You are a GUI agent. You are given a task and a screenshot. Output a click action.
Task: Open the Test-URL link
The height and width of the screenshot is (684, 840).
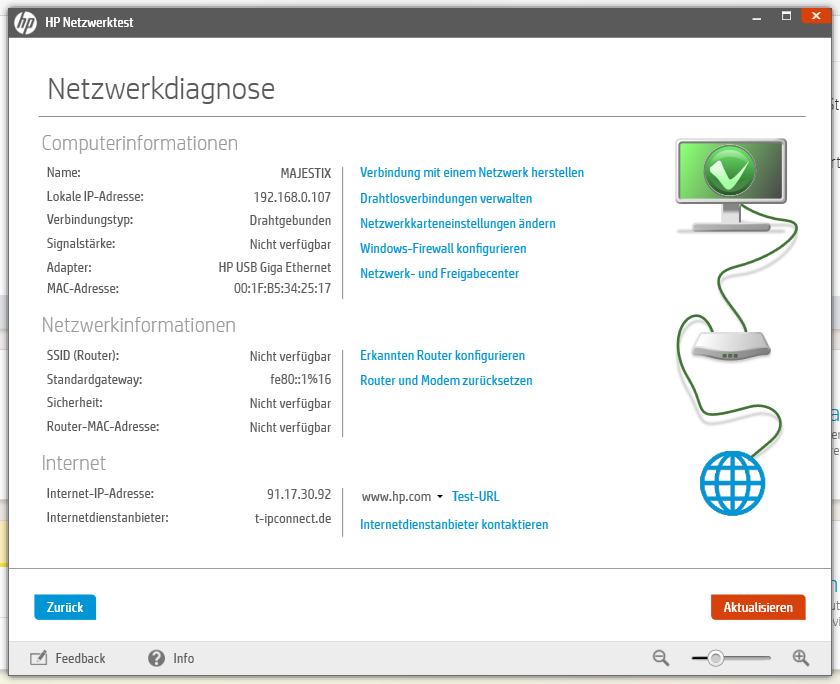click(475, 496)
